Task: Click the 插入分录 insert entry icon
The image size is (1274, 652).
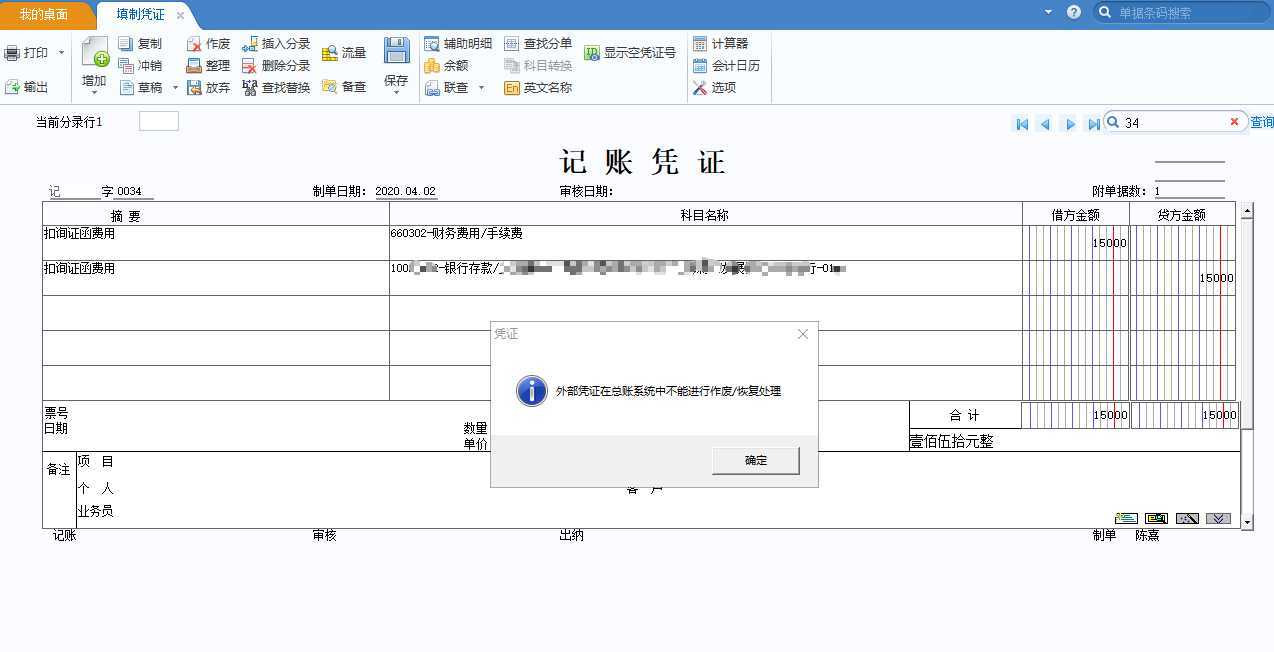Action: pyautogui.click(x=250, y=44)
